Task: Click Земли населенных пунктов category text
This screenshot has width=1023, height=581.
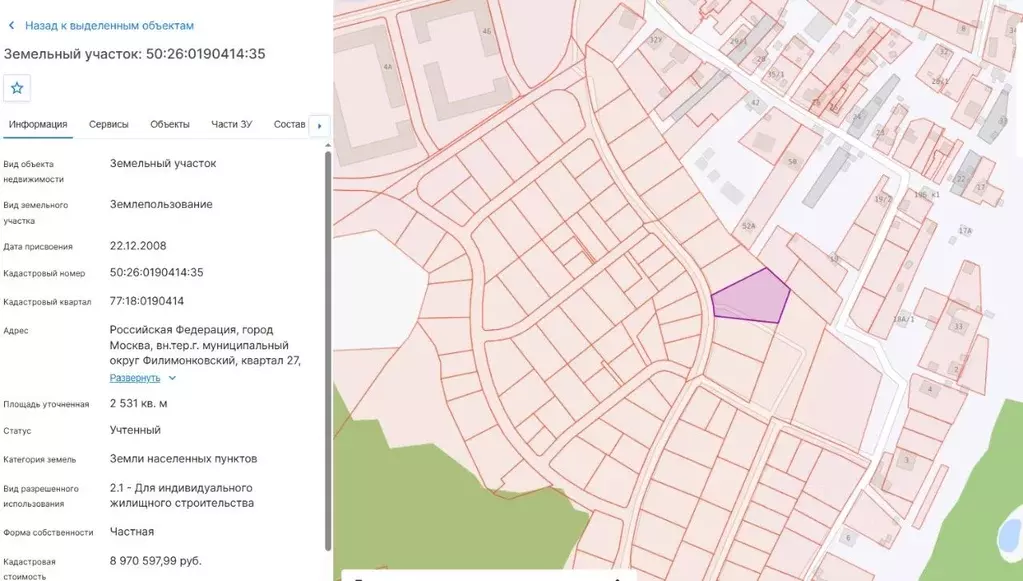Action: point(183,459)
